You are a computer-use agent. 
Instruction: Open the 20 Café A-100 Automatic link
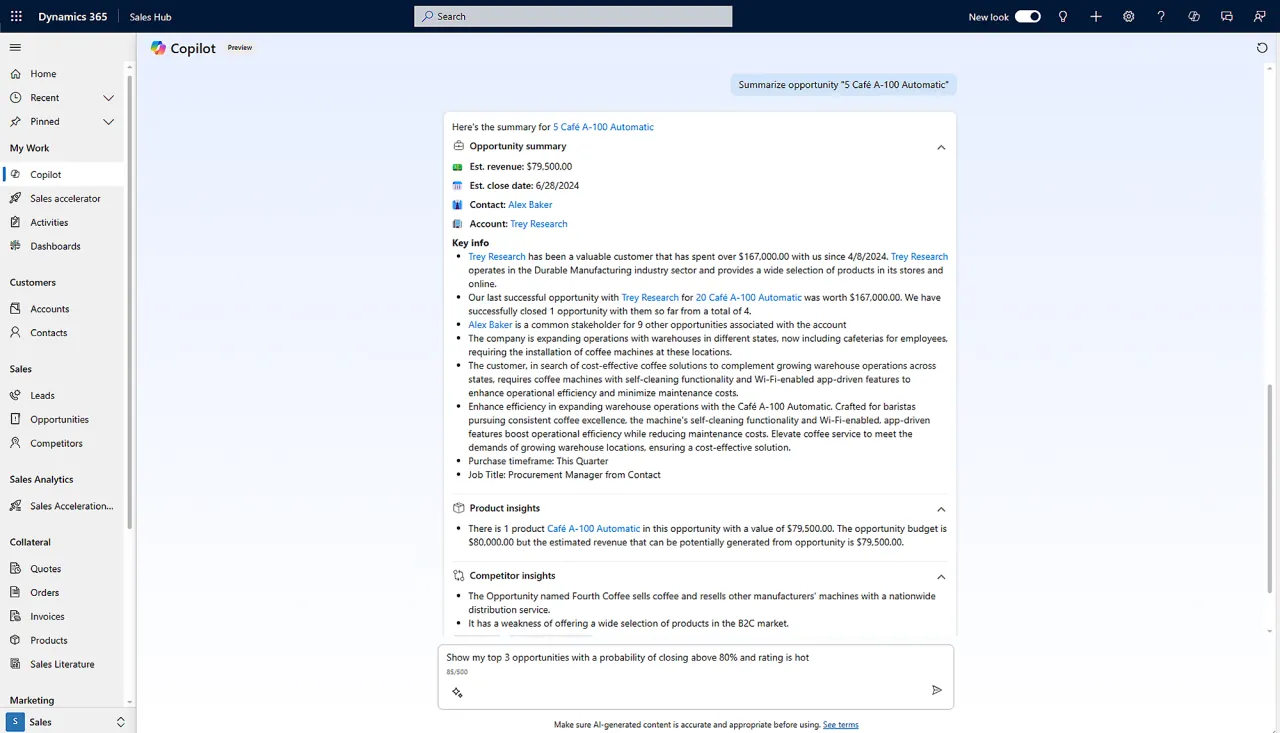tap(748, 298)
